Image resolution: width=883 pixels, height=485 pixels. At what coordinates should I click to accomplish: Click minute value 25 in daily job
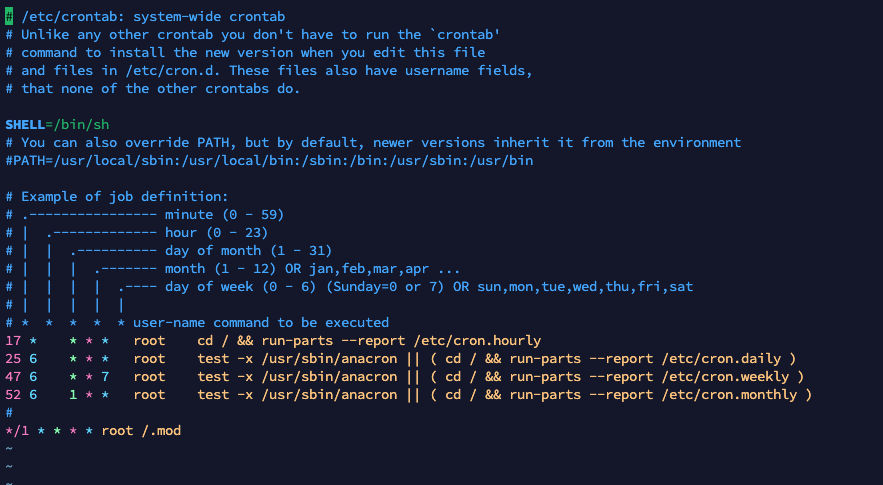tap(13, 359)
